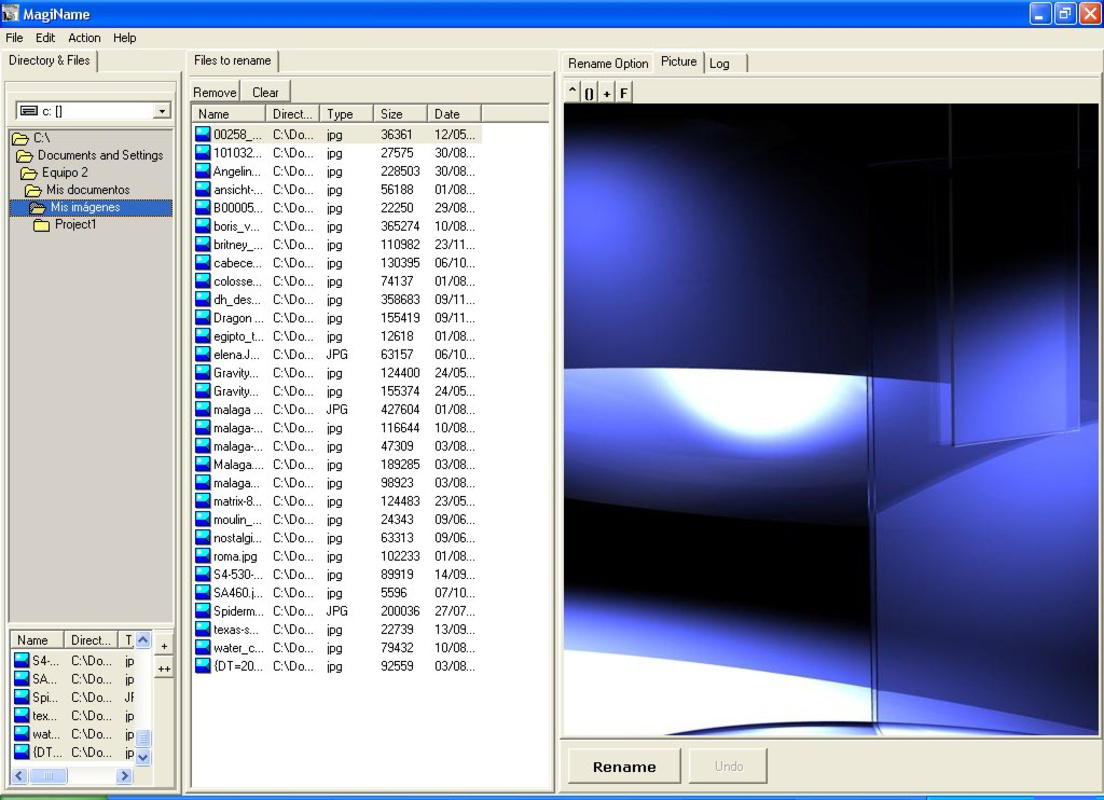Select file '{DT=20...' in main list

(x=338, y=665)
